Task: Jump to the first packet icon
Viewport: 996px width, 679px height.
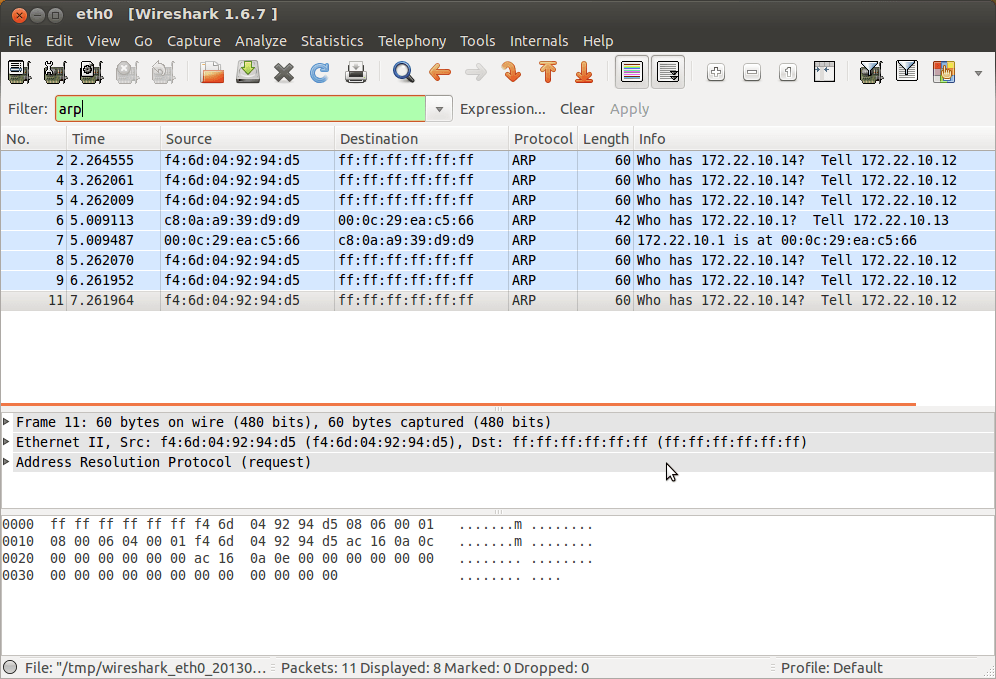Action: [548, 72]
